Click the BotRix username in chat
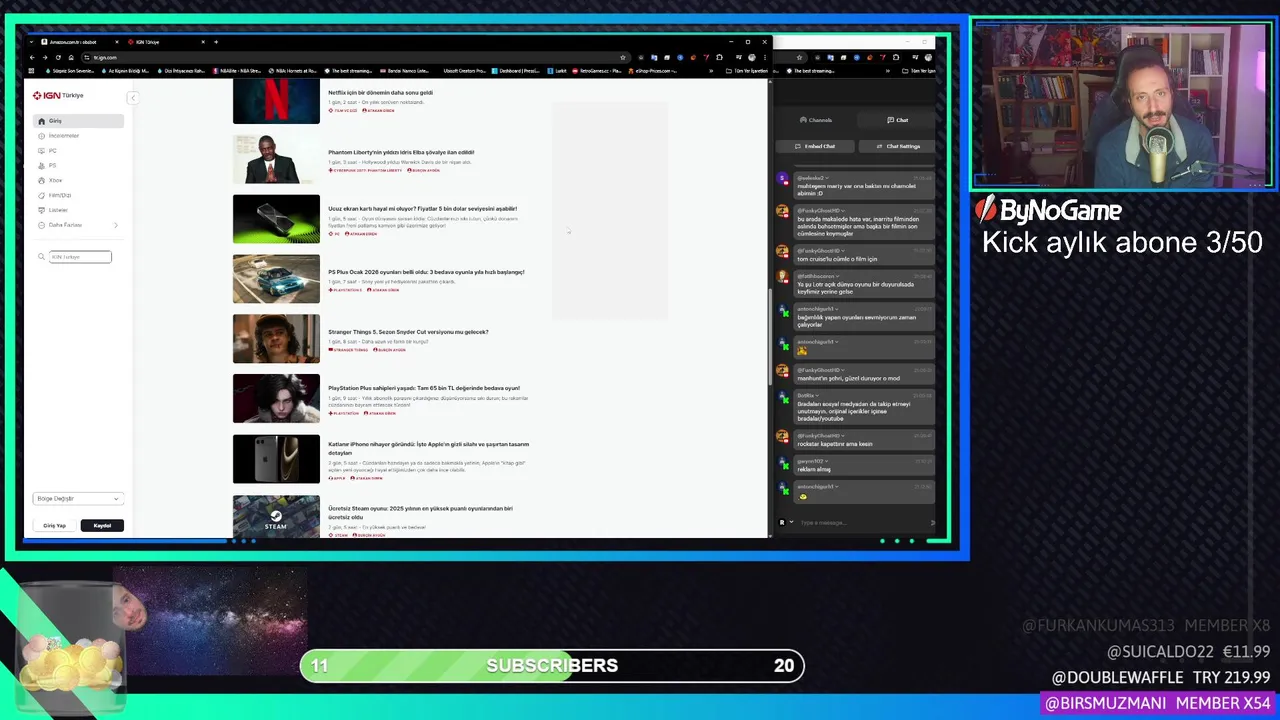 pyautogui.click(x=806, y=395)
